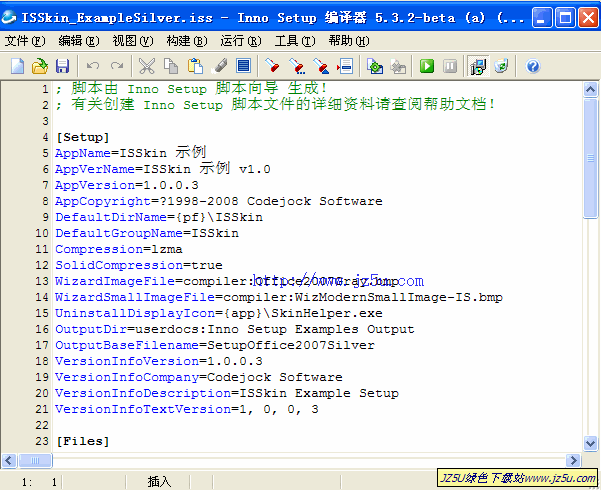The image size is (601, 490).
Task: Click the Select All icon
Action: click(243, 66)
